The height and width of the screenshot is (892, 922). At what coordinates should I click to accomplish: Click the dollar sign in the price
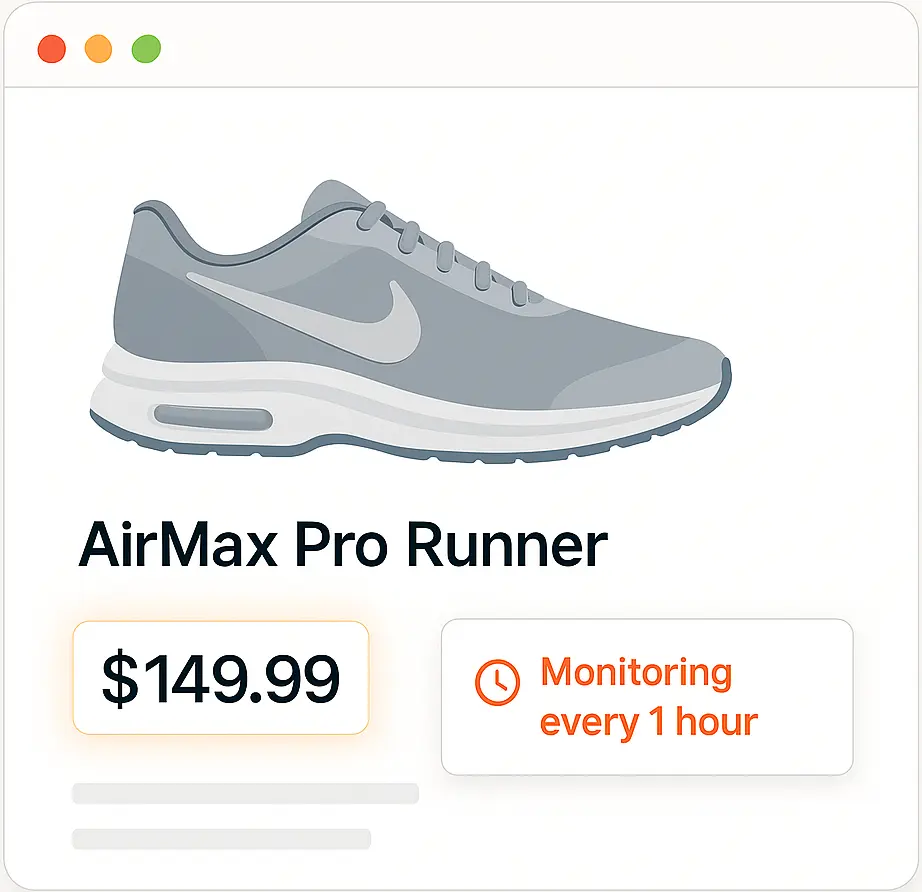click(119, 679)
